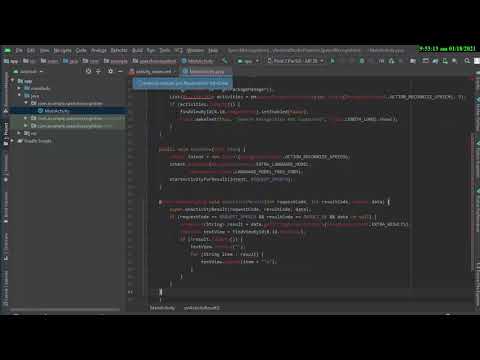The image size is (480, 360).
Task: Open the Window menu
Action: (x=195, y=50)
